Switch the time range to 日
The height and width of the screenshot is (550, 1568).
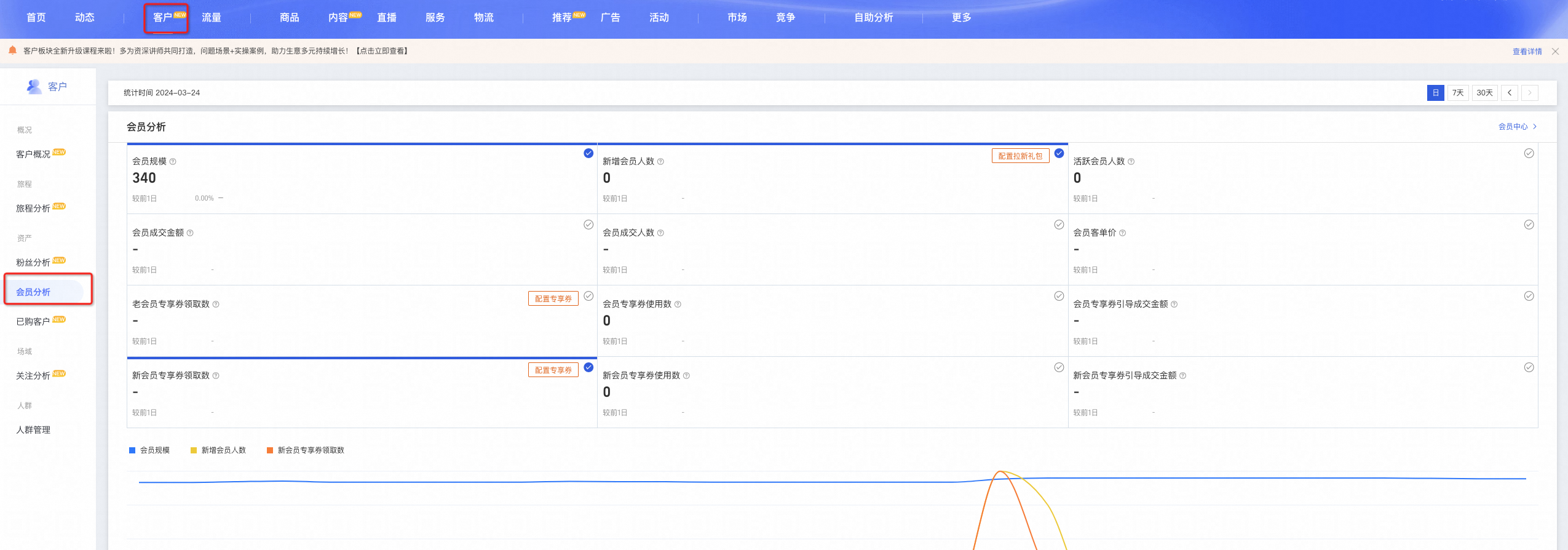click(x=1436, y=93)
